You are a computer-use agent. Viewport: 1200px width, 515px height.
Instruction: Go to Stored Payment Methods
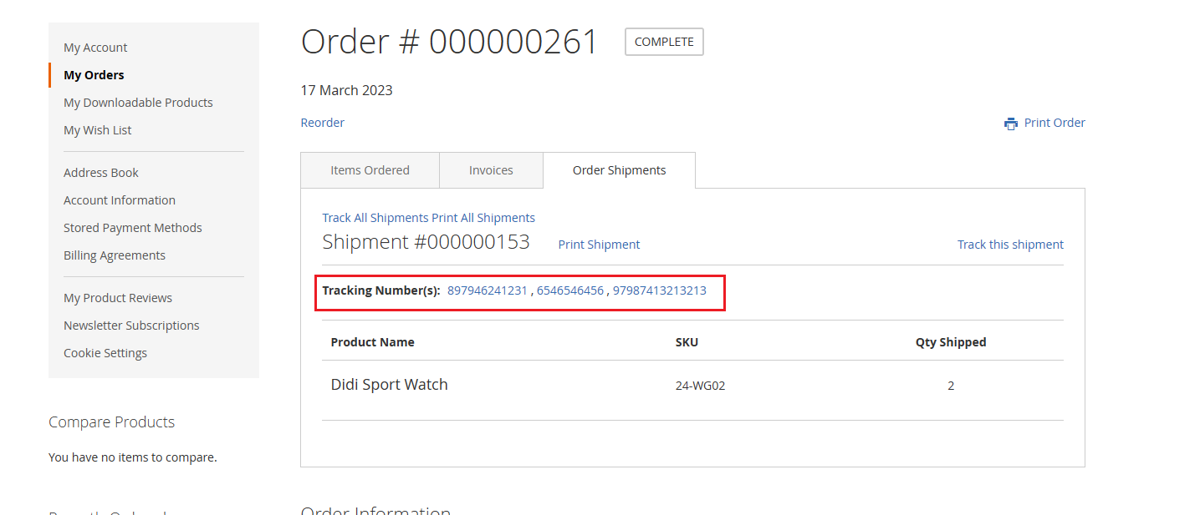click(132, 227)
